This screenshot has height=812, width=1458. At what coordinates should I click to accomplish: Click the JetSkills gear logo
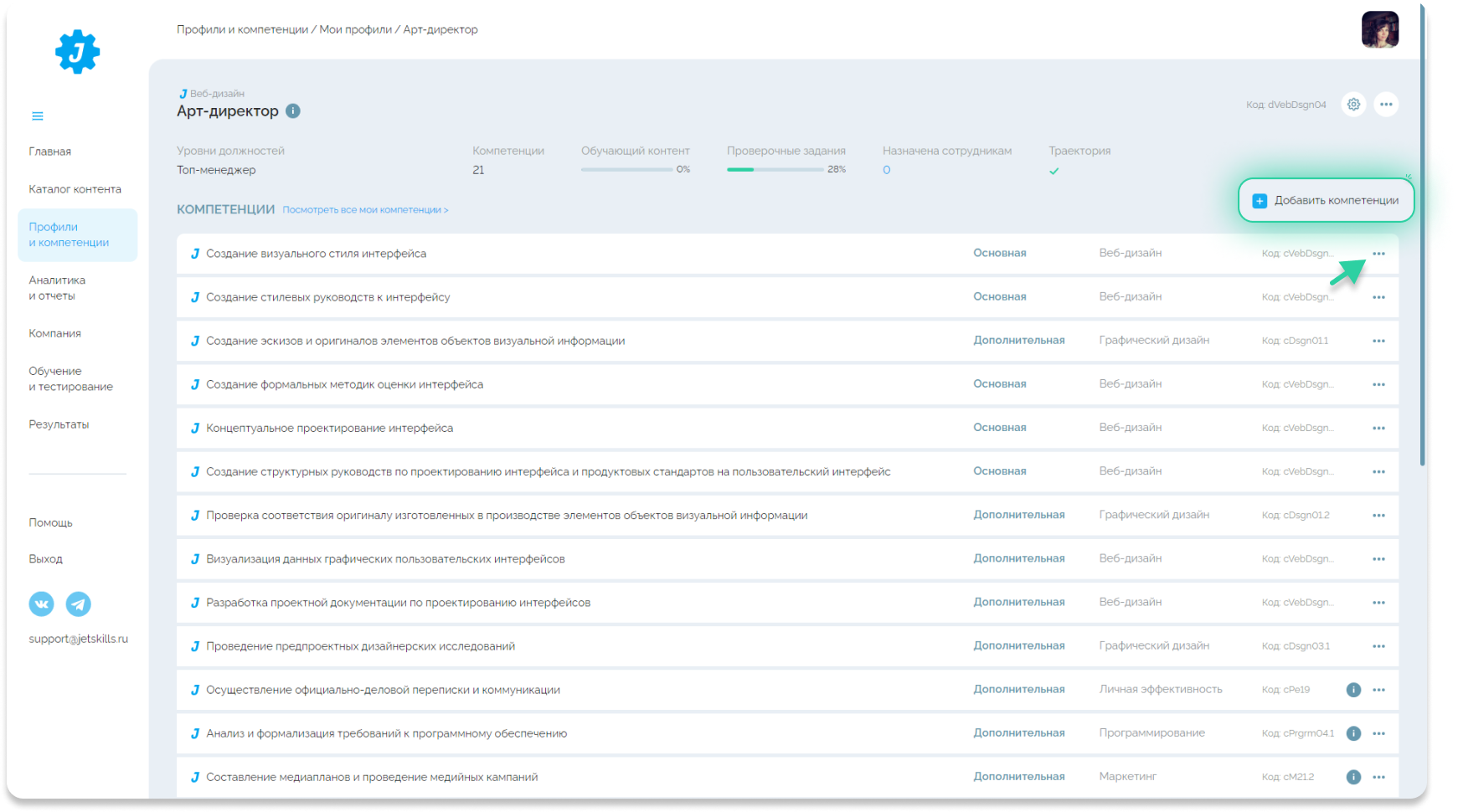click(77, 52)
